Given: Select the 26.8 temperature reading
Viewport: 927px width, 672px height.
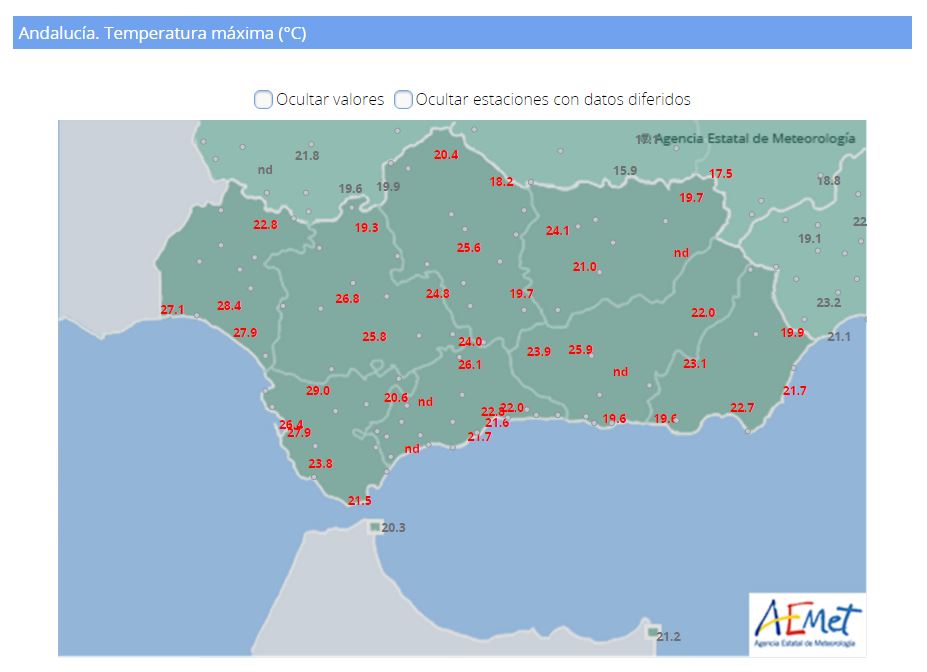Looking at the screenshot, I should [x=348, y=299].
